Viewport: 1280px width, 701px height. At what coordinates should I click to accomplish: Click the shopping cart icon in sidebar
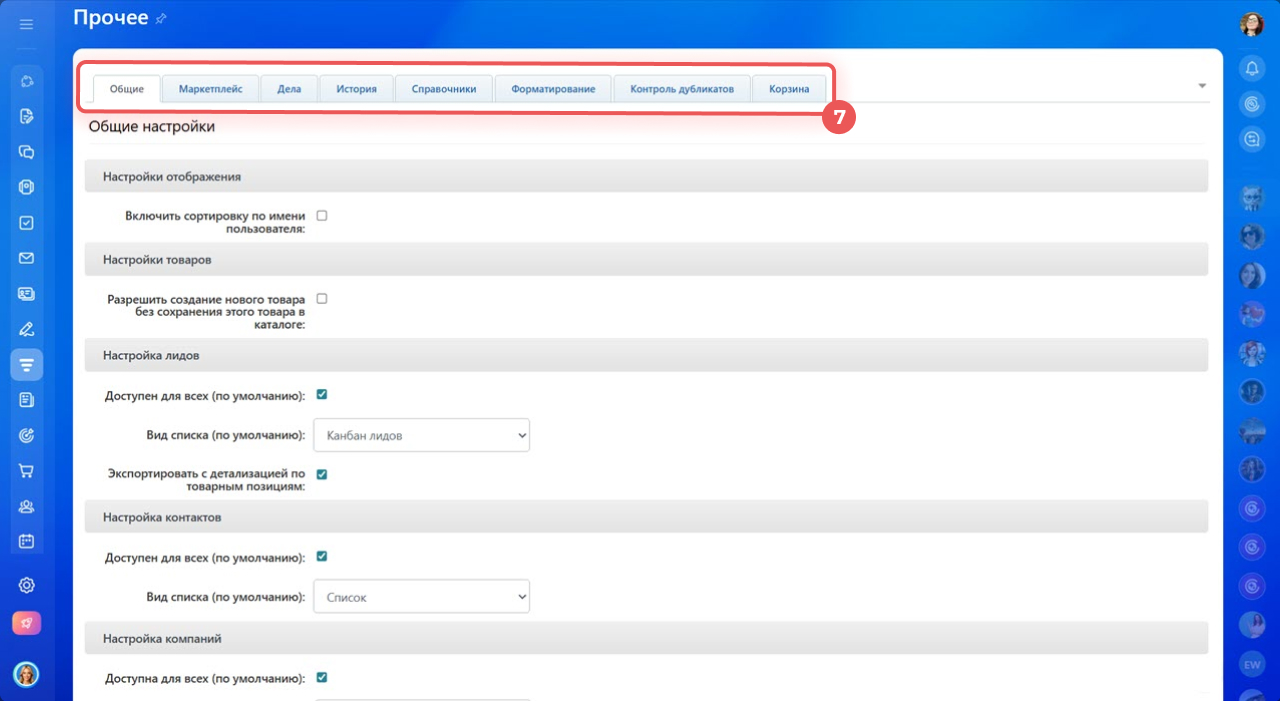click(27, 470)
